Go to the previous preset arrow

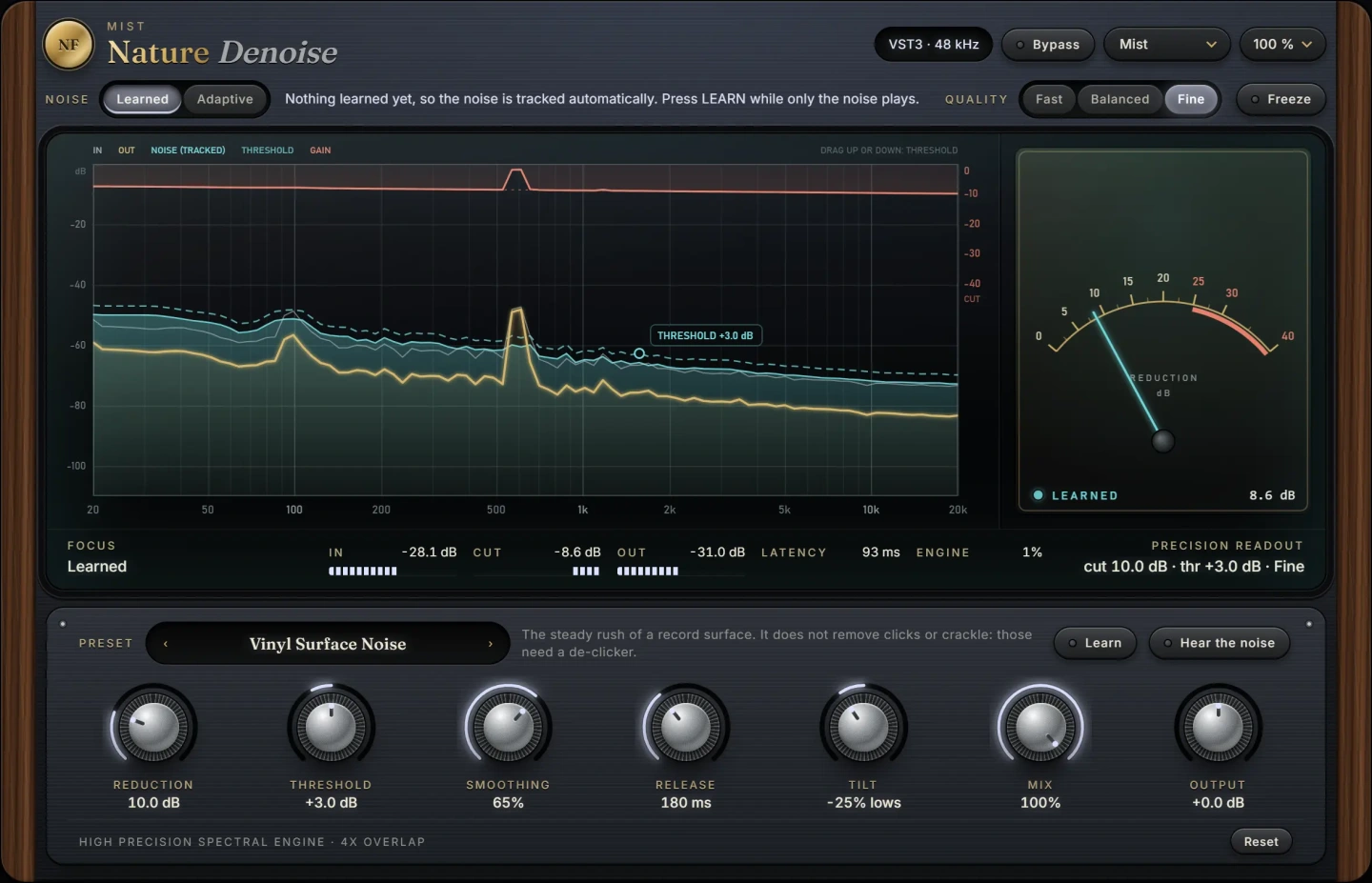[166, 644]
